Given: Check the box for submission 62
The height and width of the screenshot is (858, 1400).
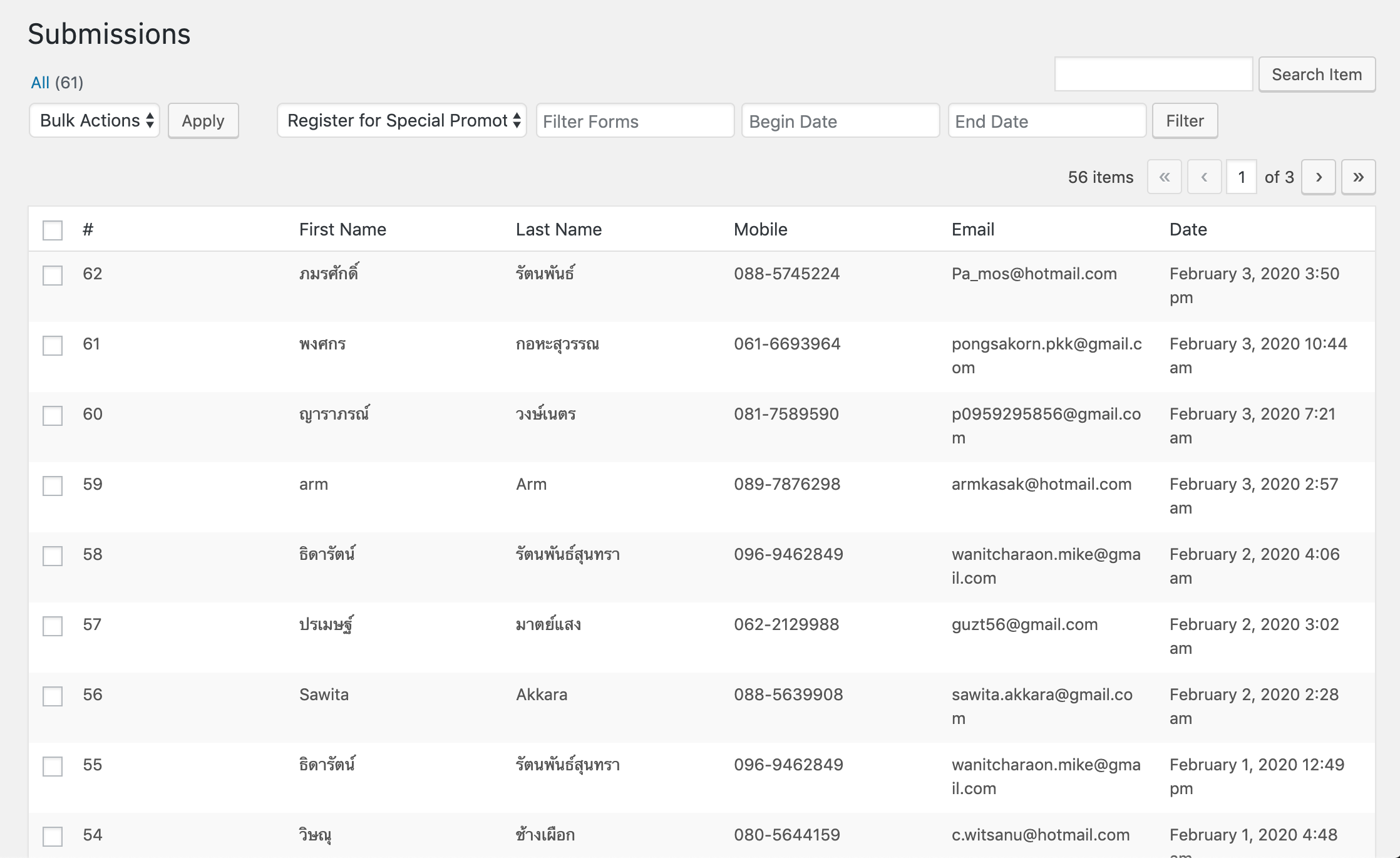Looking at the screenshot, I should pos(53,275).
